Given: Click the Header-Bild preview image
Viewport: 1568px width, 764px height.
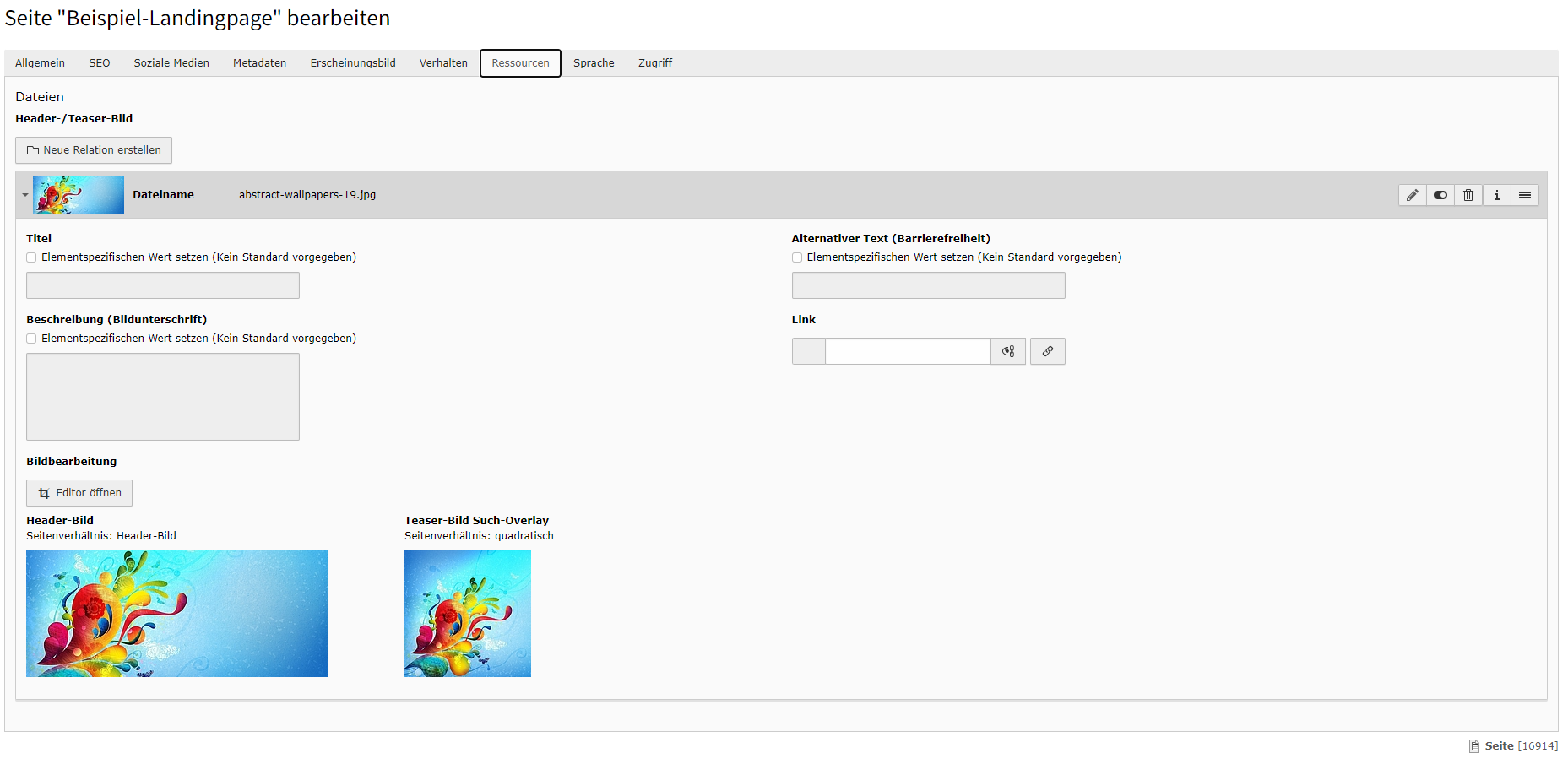Looking at the screenshot, I should pos(177,614).
